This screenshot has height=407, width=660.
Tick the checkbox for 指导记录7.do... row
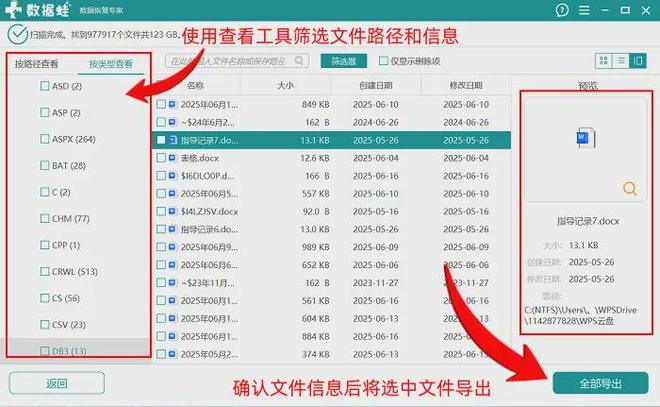[x=161, y=140]
